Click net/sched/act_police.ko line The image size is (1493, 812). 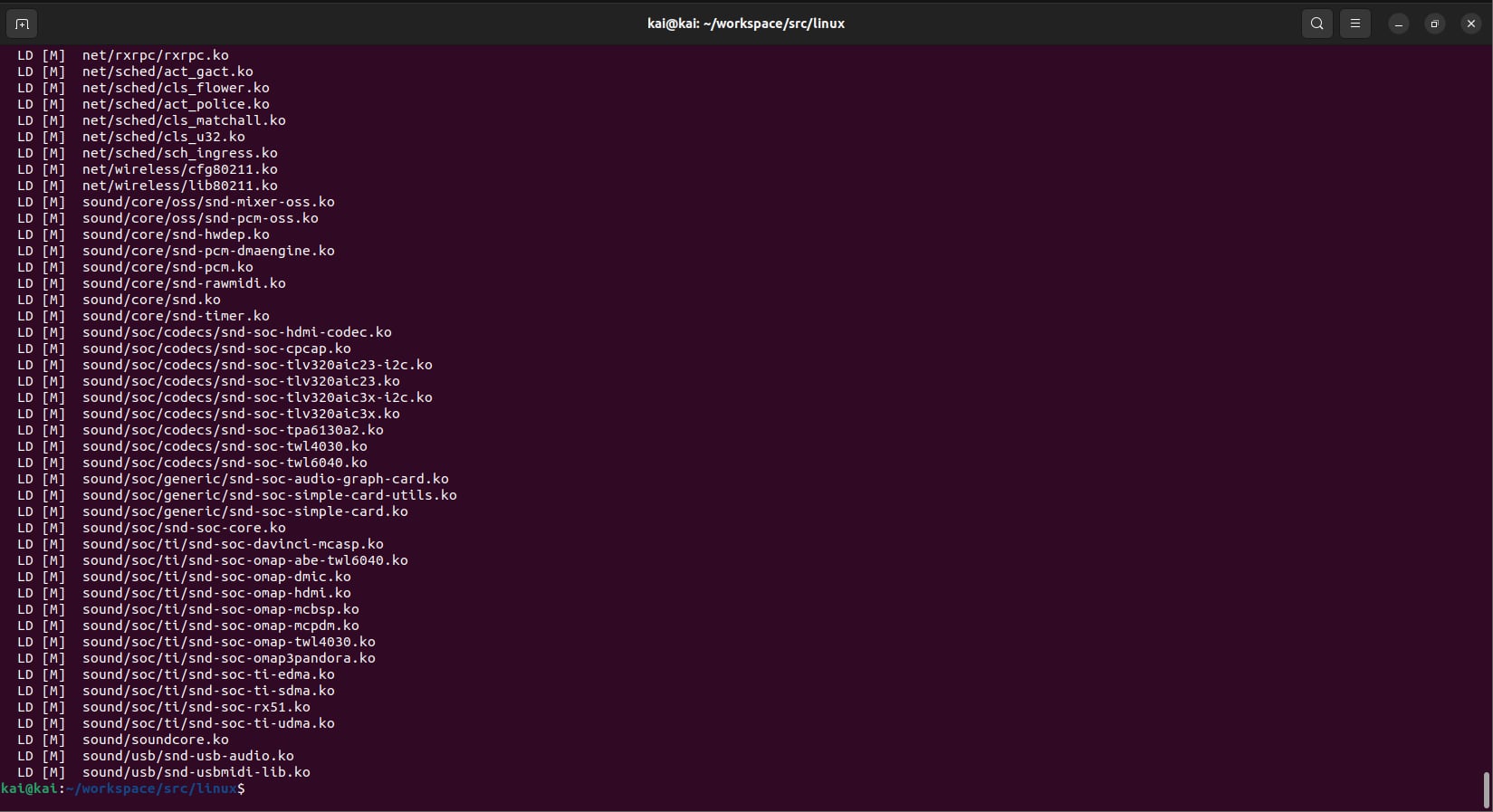143,104
